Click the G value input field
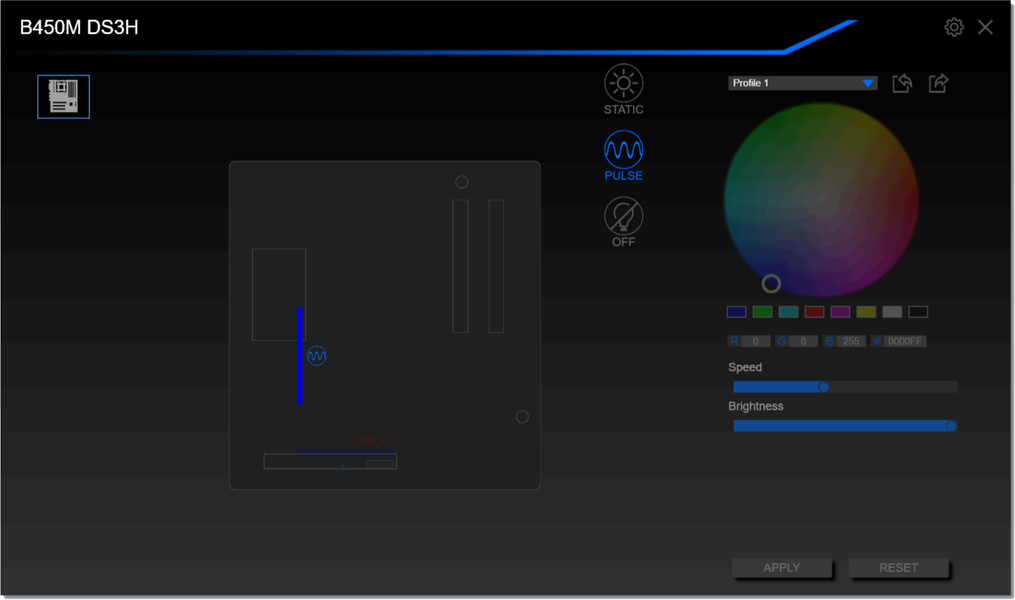This screenshot has height=600, width=1015. pyautogui.click(x=803, y=341)
